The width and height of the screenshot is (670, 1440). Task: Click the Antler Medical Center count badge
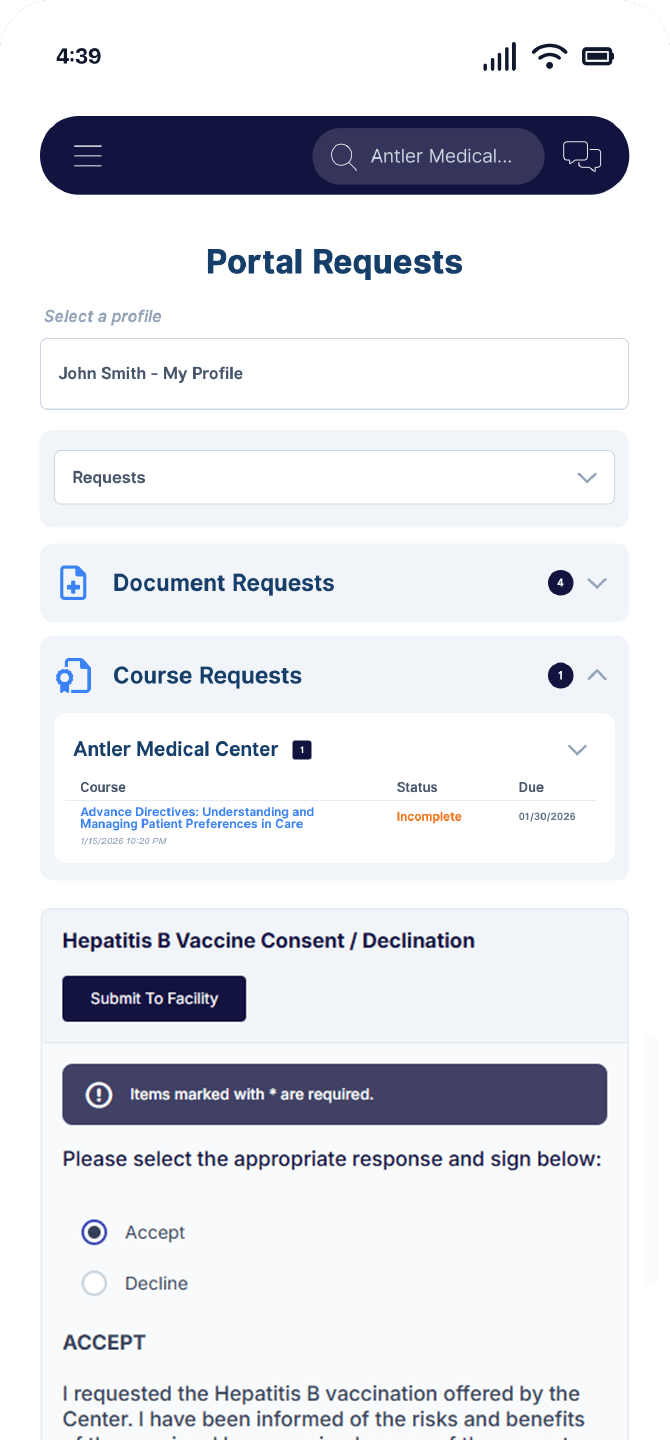pyautogui.click(x=302, y=750)
